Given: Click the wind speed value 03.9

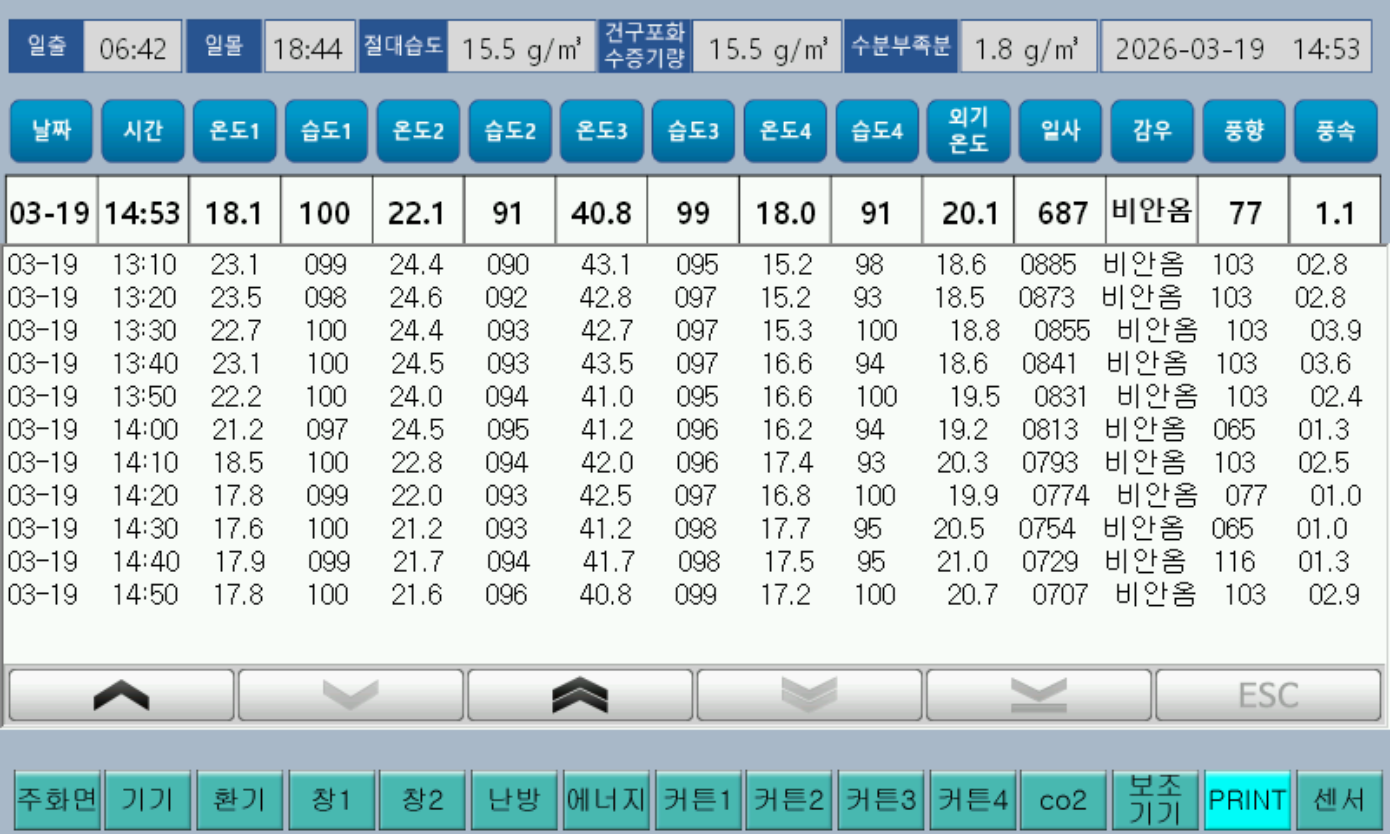Looking at the screenshot, I should [x=1336, y=331].
